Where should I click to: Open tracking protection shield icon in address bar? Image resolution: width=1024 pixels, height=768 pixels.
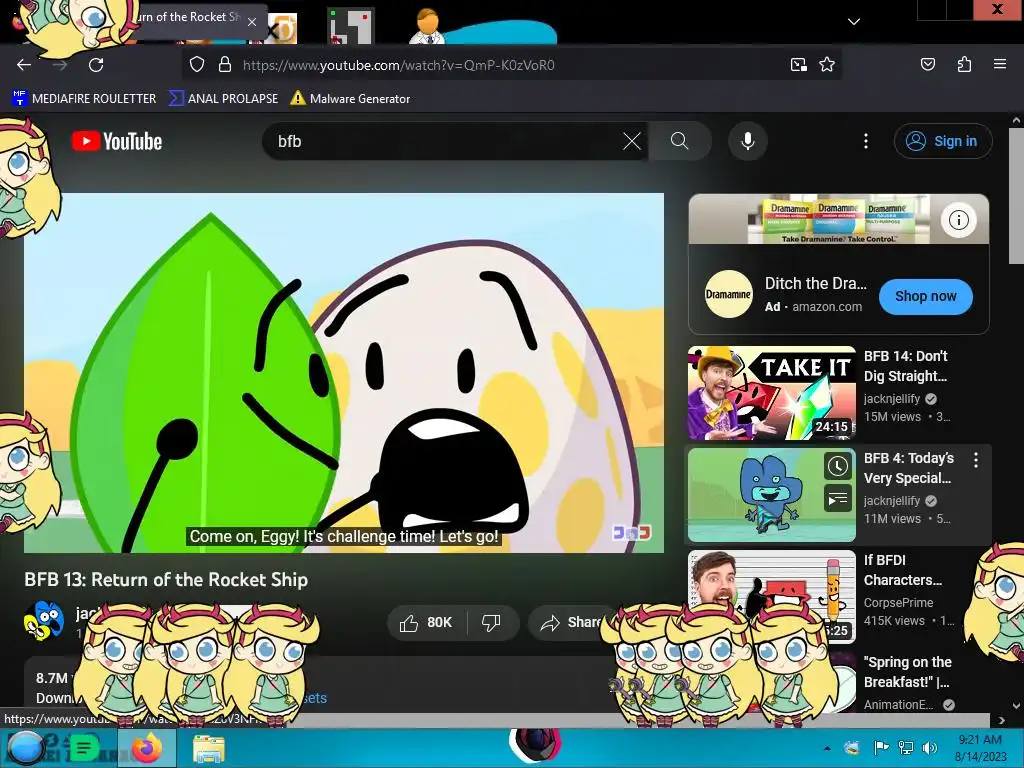[197, 65]
